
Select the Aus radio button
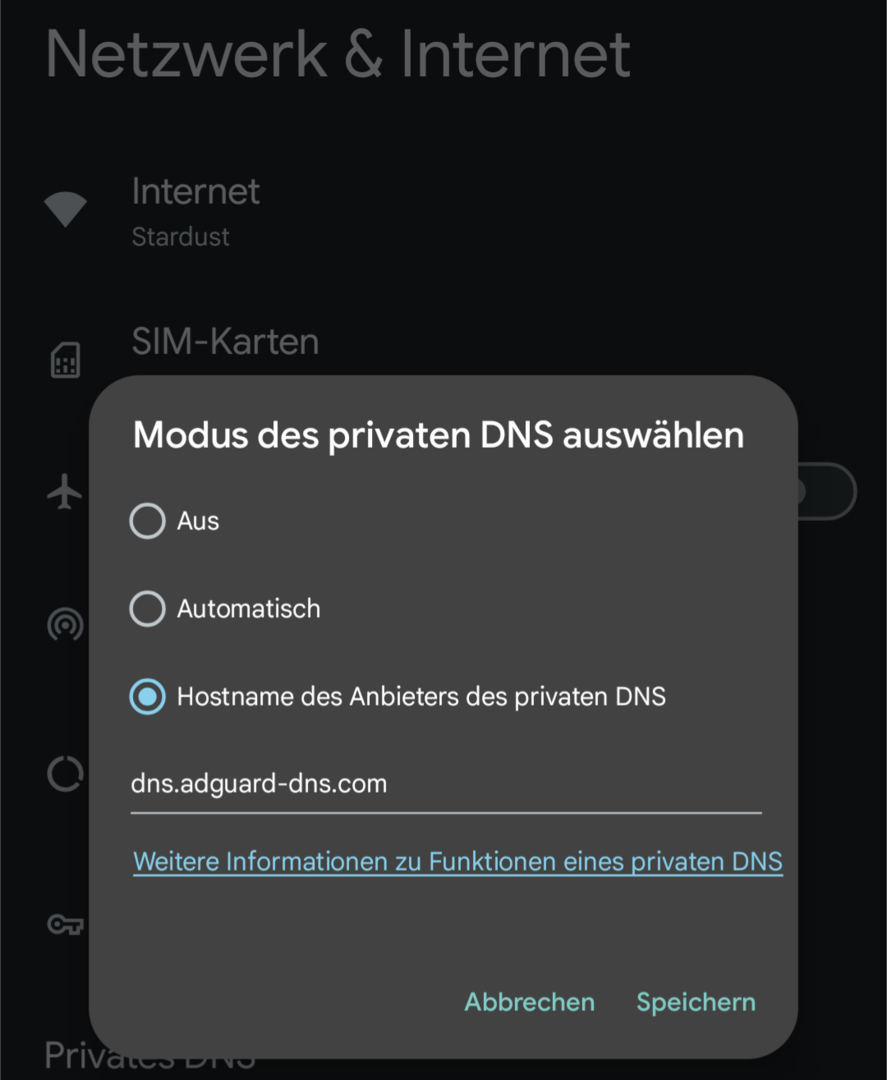click(x=148, y=521)
